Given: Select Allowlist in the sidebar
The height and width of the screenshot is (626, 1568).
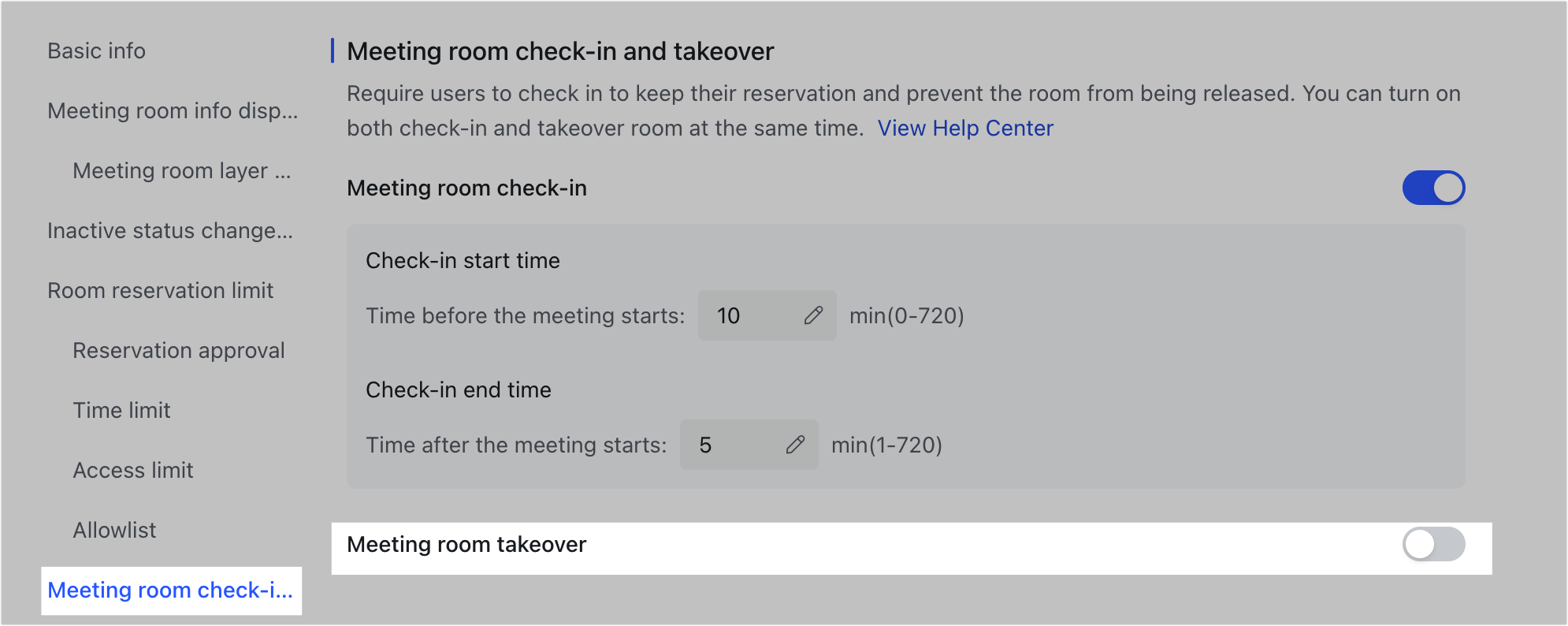Looking at the screenshot, I should (x=114, y=530).
